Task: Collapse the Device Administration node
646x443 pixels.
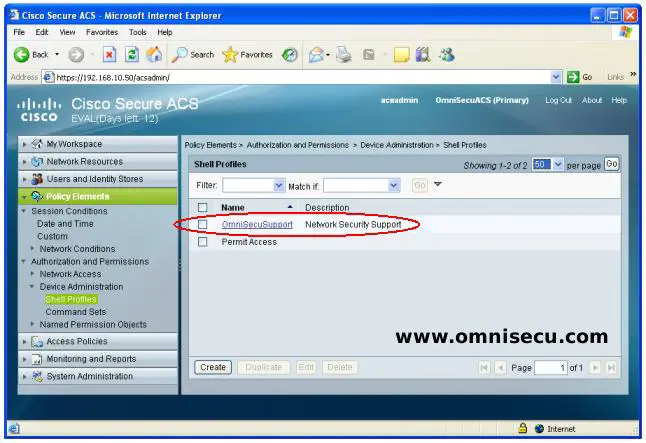Action: click(32, 286)
